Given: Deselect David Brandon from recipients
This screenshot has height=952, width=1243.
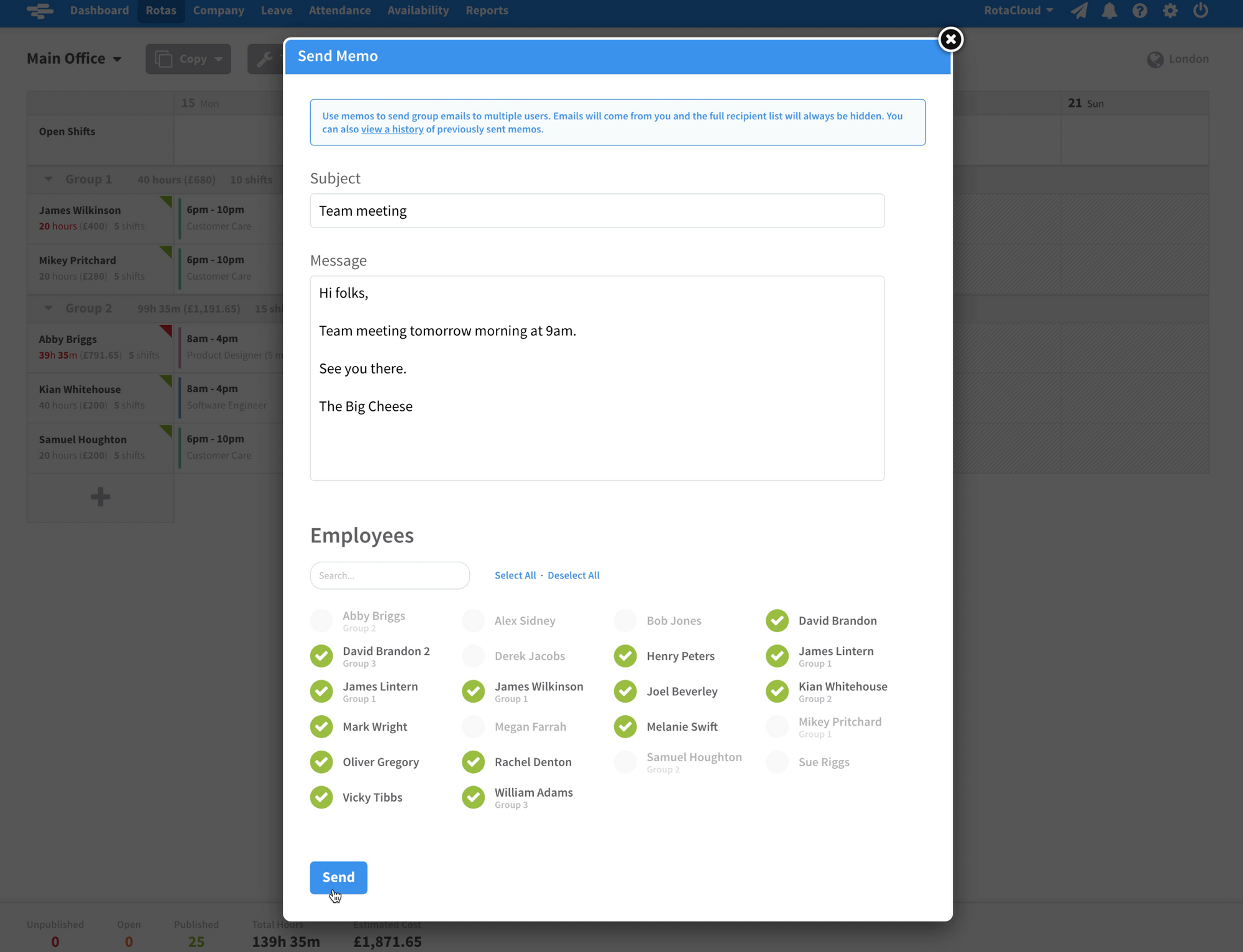Looking at the screenshot, I should 777,620.
